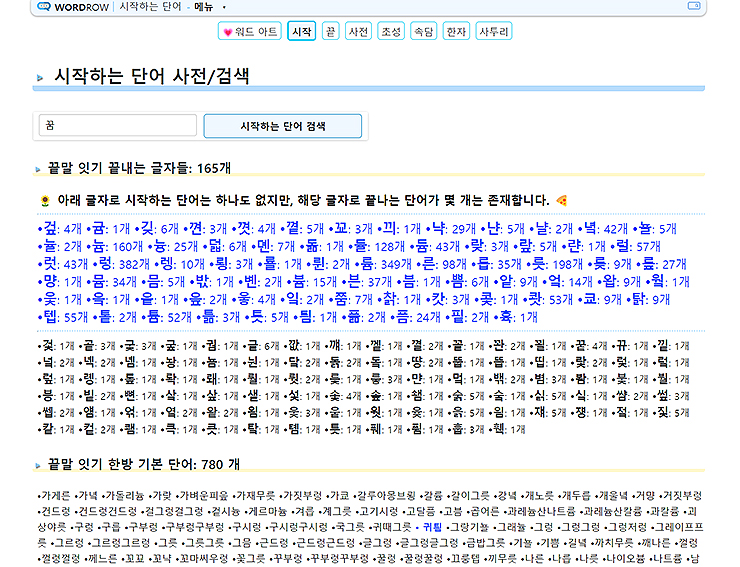Click the blue 쾃: 53개 link
Image resolution: width=740 pixels, height=567 pixels.
click(550, 300)
